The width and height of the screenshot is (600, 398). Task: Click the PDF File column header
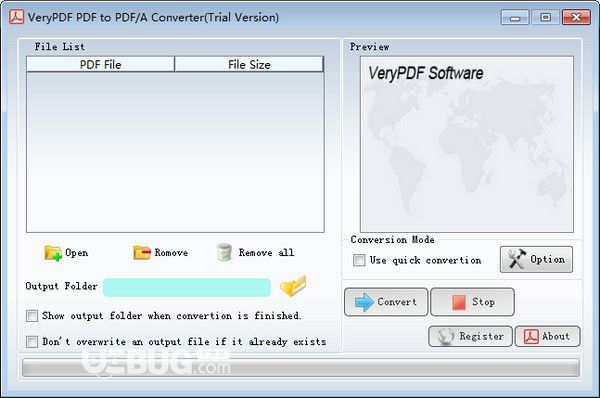(101, 64)
